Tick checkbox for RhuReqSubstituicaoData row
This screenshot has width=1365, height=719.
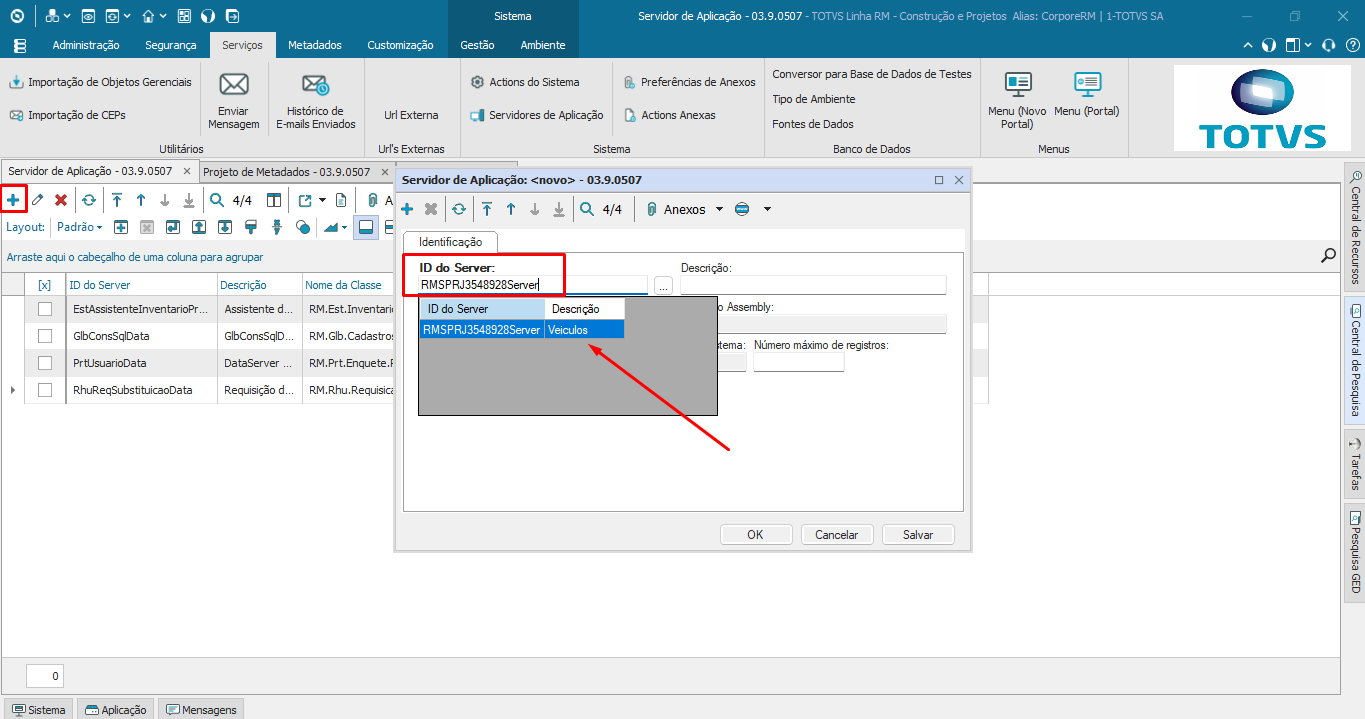[44, 390]
